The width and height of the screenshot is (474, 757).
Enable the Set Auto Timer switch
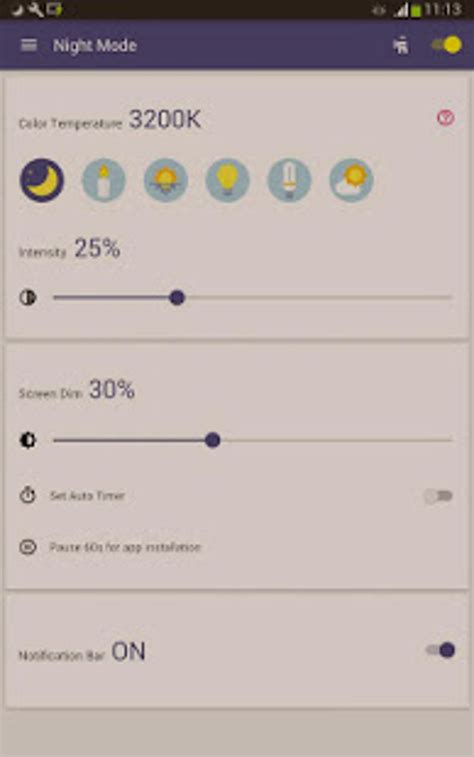tap(438, 496)
